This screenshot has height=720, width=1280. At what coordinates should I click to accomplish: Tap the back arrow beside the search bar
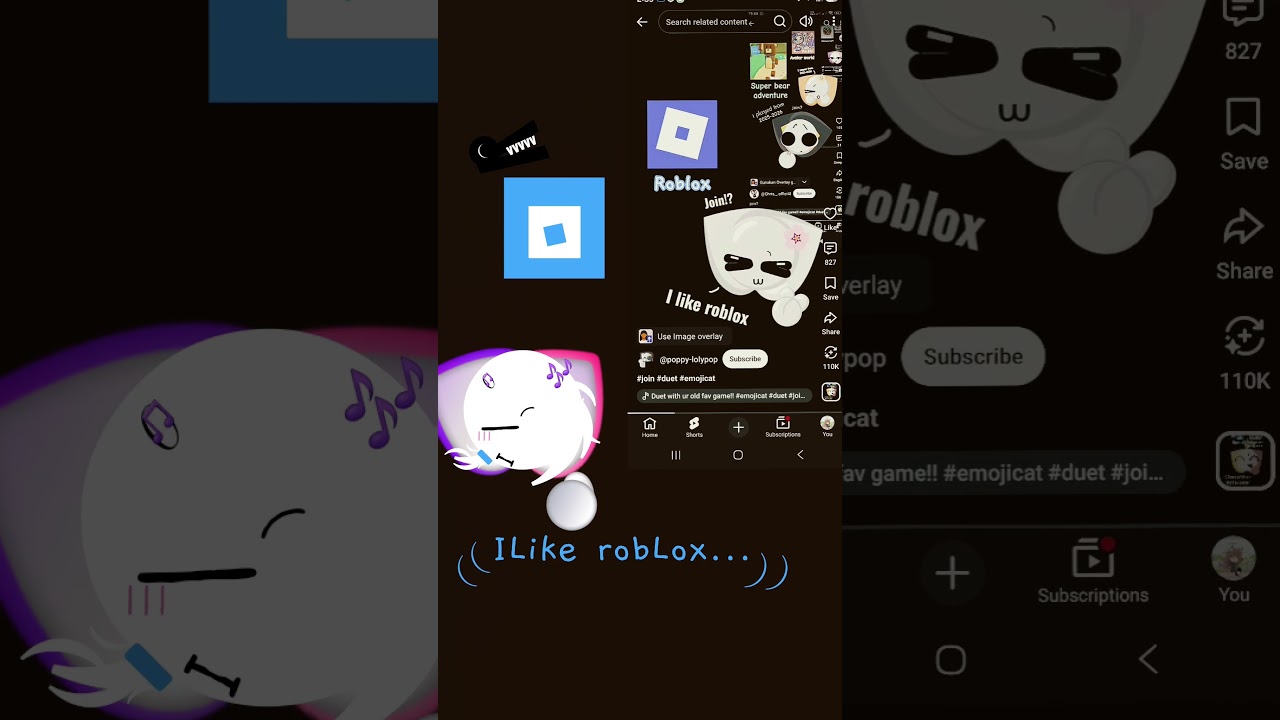tap(642, 22)
